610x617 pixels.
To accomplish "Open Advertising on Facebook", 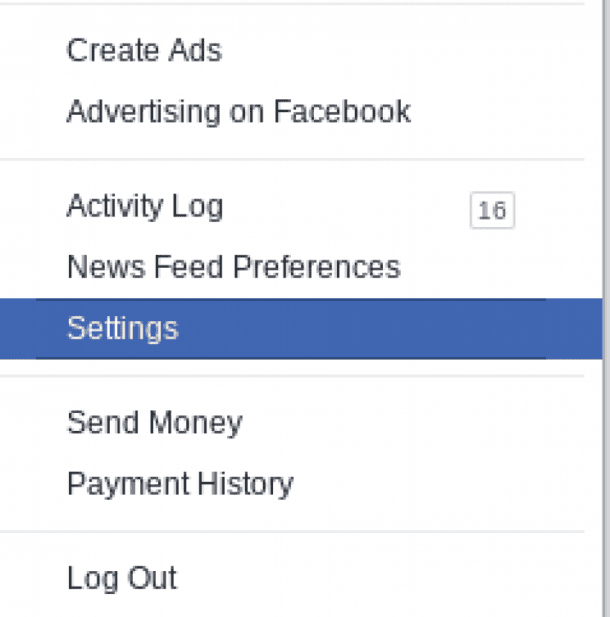I will 238,111.
